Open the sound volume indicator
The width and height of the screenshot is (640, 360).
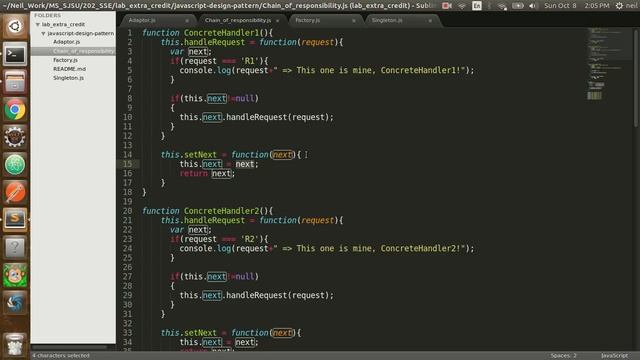[x=533, y=6]
